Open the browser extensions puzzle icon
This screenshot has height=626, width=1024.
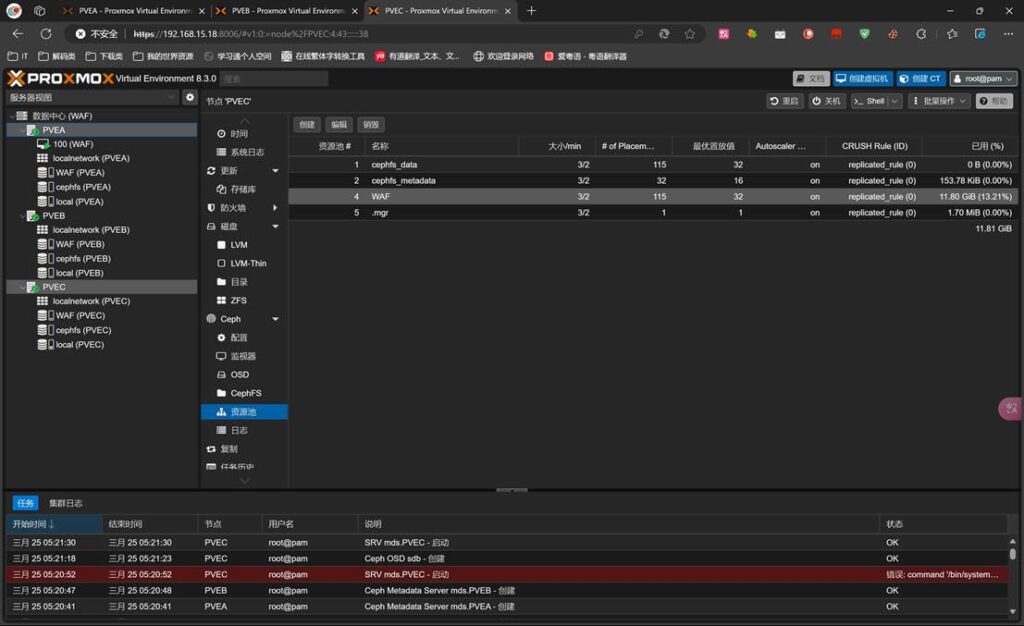tap(921, 34)
